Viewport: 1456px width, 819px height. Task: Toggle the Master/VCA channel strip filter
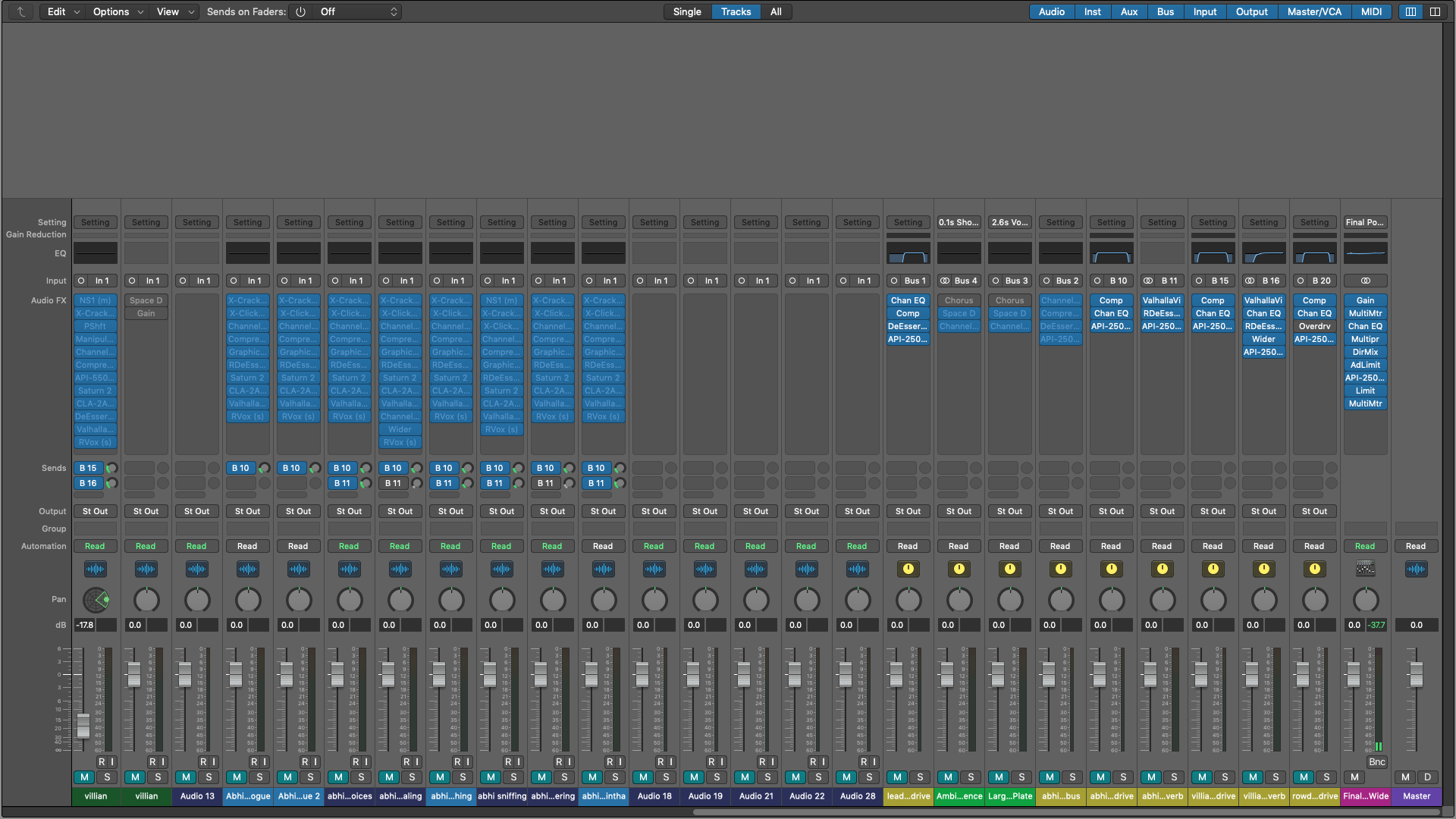(1314, 11)
